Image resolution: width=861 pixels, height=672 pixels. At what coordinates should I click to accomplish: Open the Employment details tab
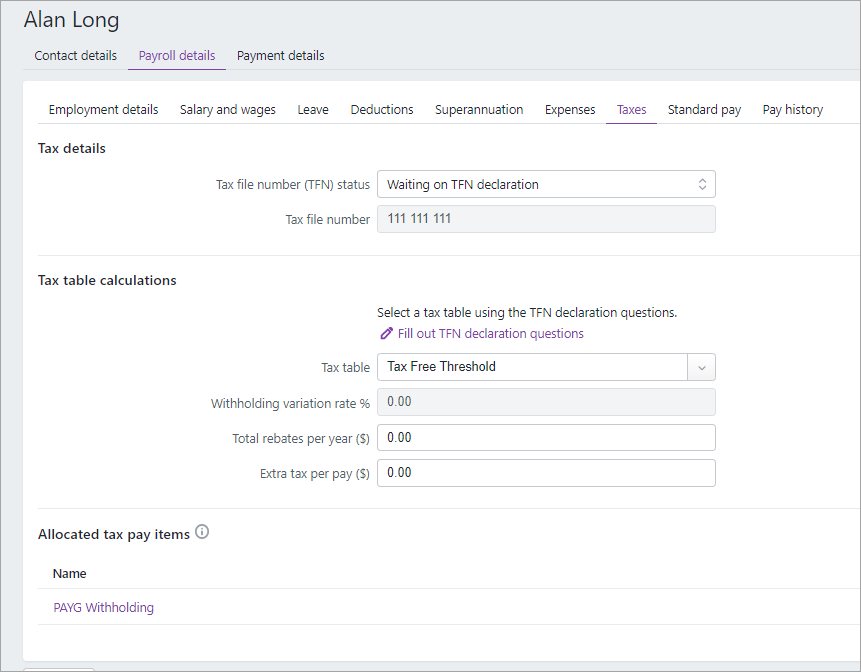tap(103, 109)
